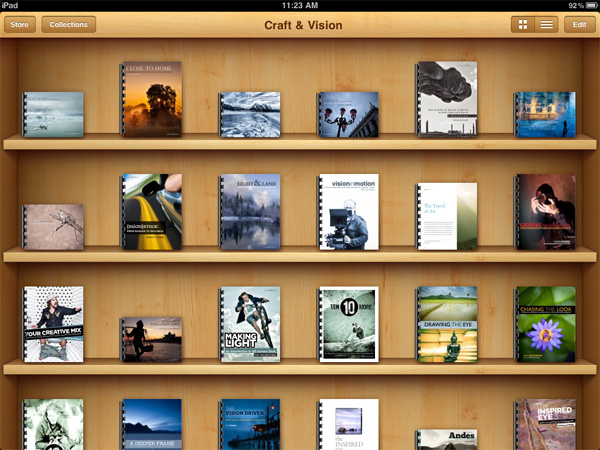Open the Drawing the Eye book
Image resolution: width=600 pixels, height=450 pixels.
click(x=447, y=324)
